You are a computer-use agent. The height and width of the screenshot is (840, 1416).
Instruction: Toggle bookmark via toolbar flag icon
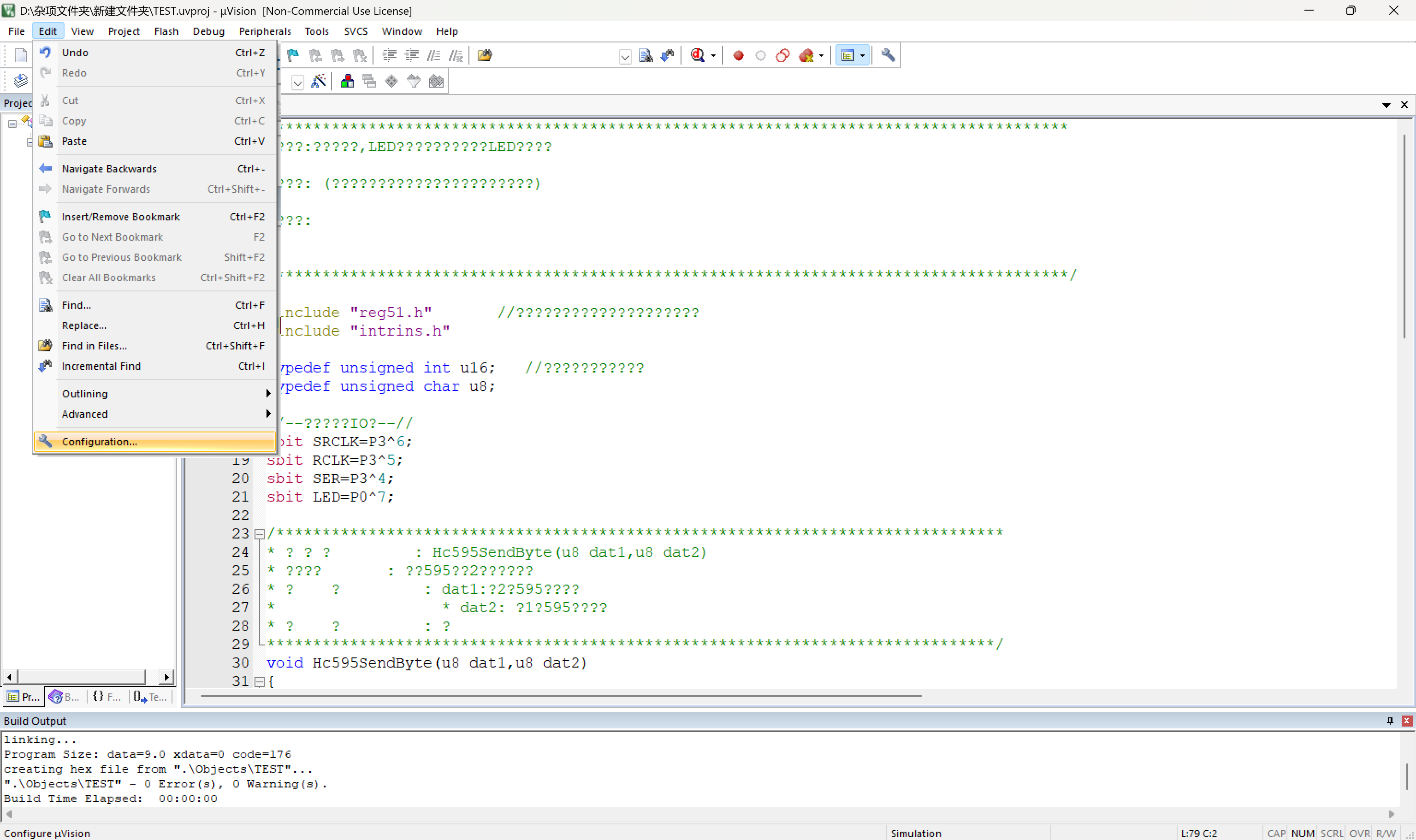pos(293,55)
